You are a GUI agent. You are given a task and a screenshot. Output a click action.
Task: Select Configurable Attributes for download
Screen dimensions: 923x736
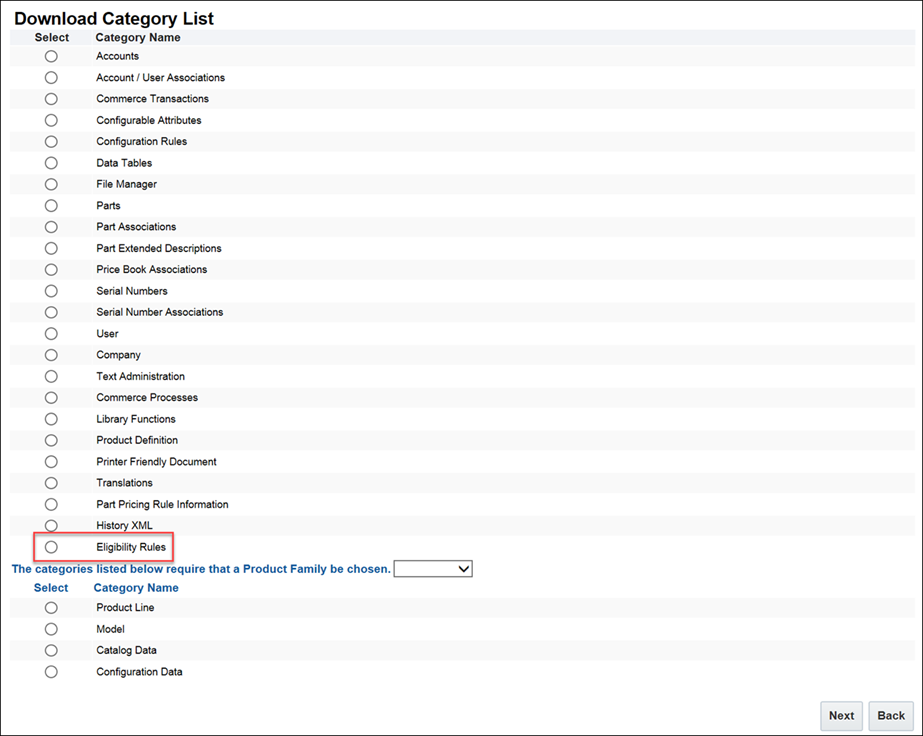(x=51, y=120)
